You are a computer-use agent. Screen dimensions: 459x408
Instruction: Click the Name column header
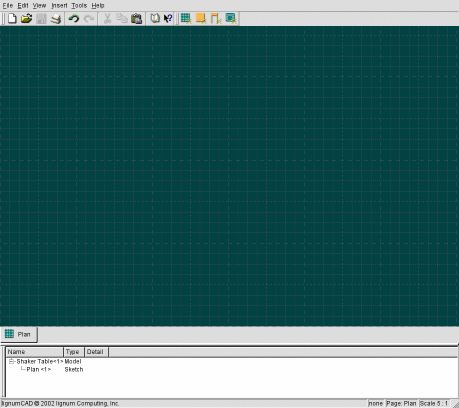click(35, 352)
